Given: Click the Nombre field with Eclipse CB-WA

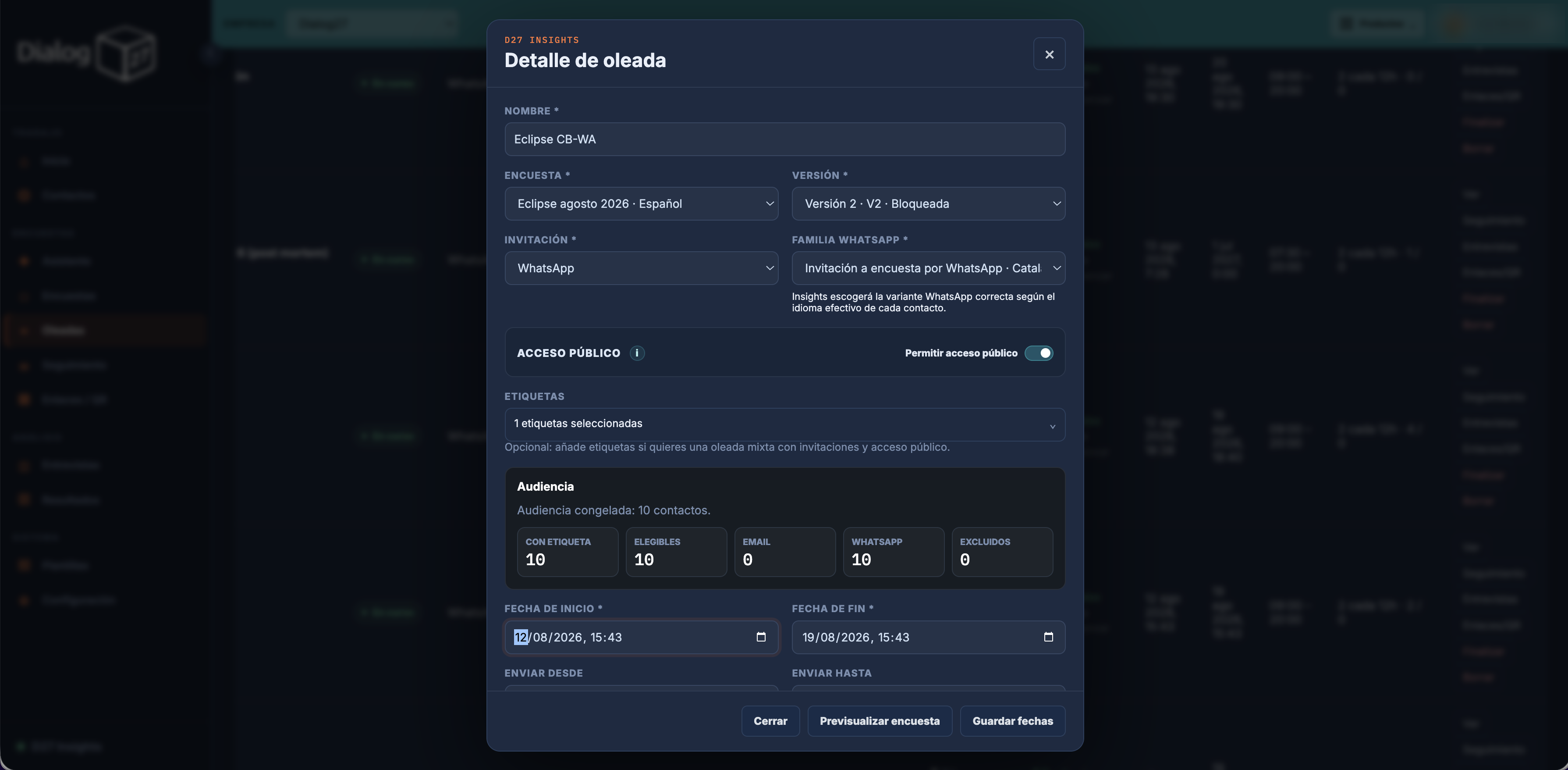Looking at the screenshot, I should [784, 139].
